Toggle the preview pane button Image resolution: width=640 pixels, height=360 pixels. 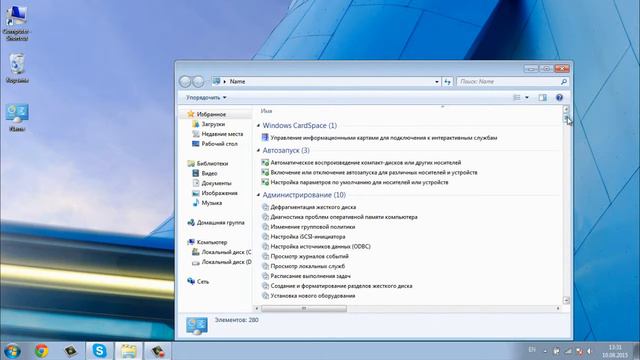coord(542,98)
